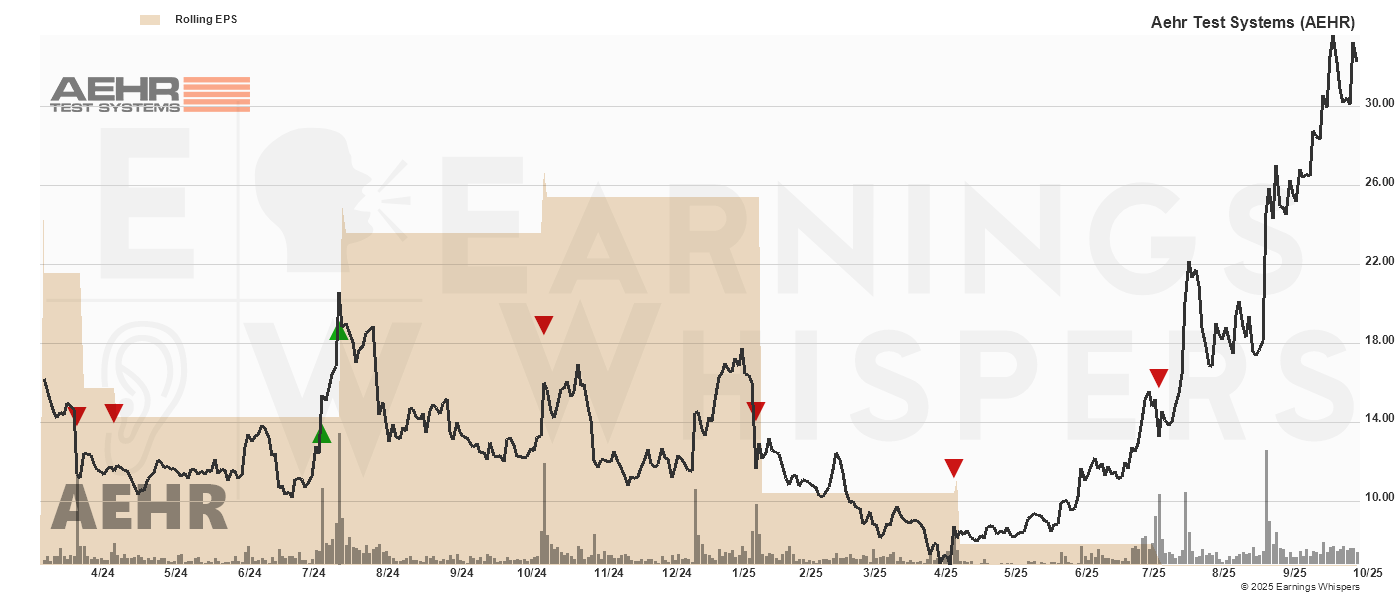Click the large AEHR ticker watermark
The width and height of the screenshot is (1400, 600).
pos(140,507)
